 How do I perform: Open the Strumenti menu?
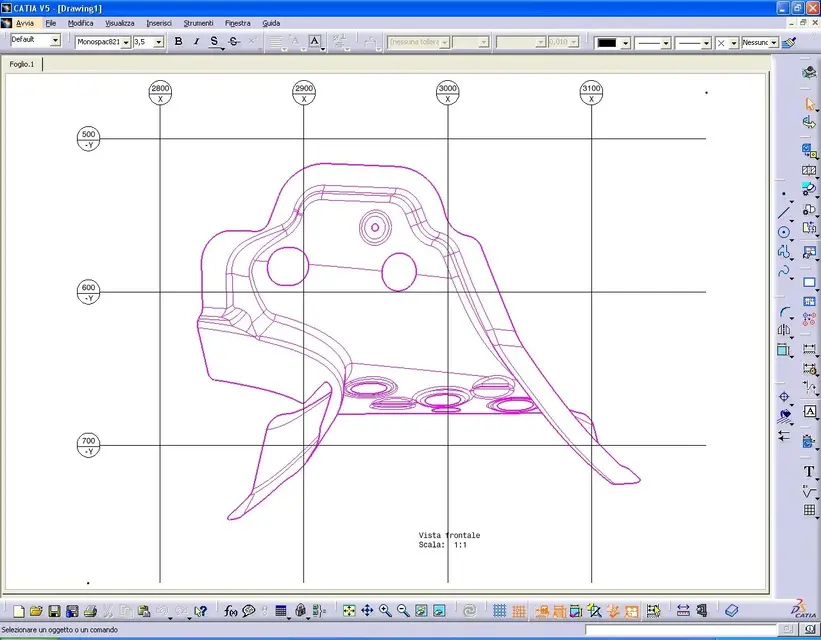pyautogui.click(x=198, y=22)
